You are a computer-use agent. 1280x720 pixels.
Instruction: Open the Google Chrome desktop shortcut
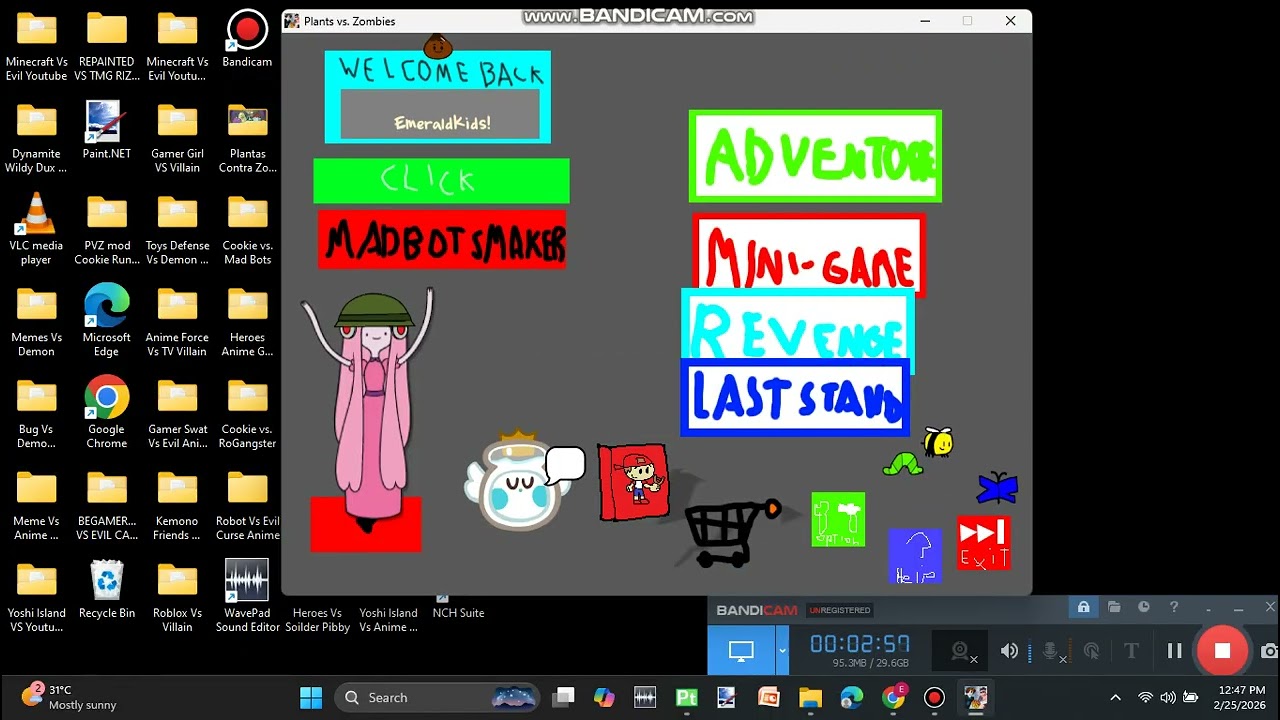point(106,414)
